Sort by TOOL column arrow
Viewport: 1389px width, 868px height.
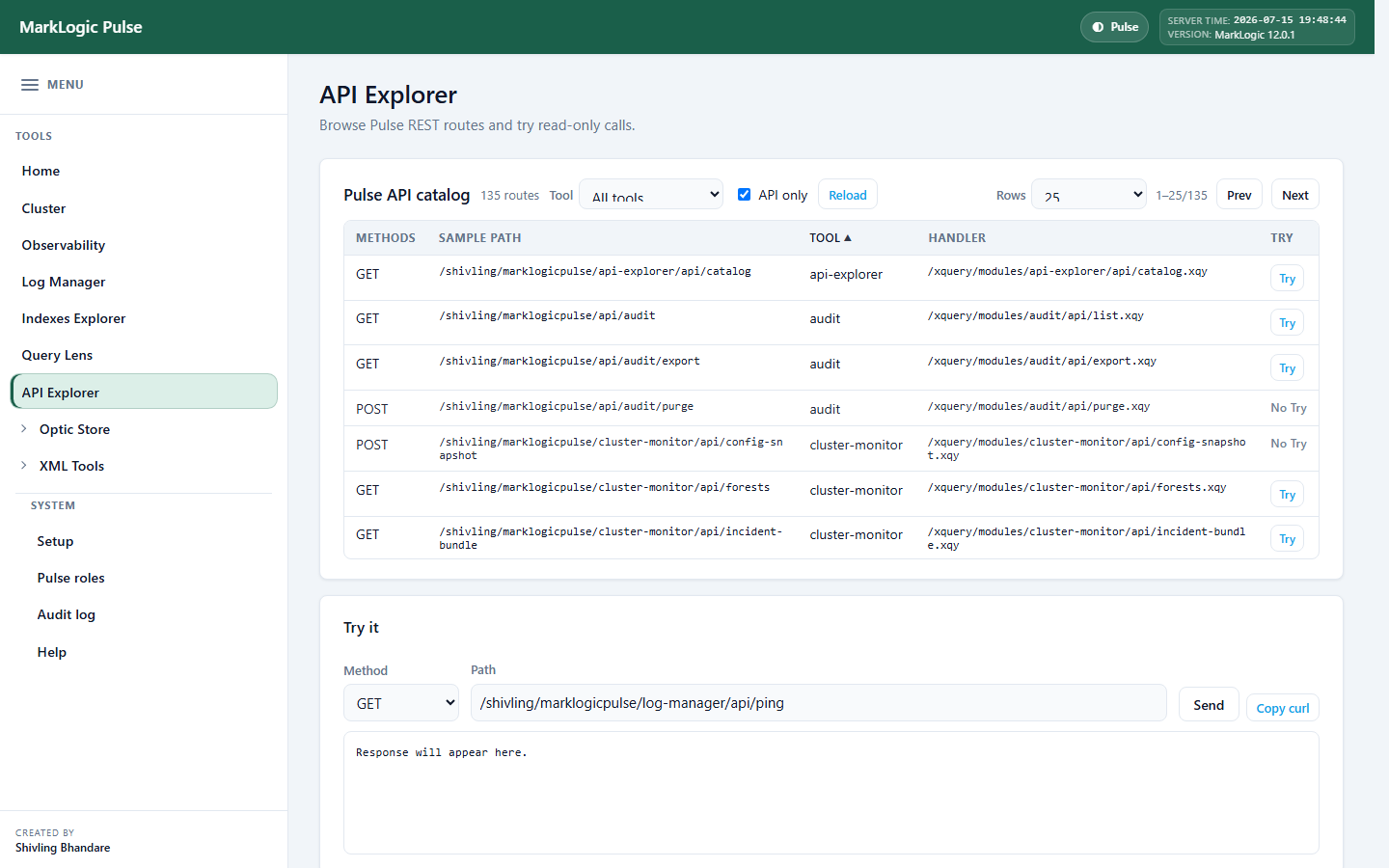pos(848,237)
